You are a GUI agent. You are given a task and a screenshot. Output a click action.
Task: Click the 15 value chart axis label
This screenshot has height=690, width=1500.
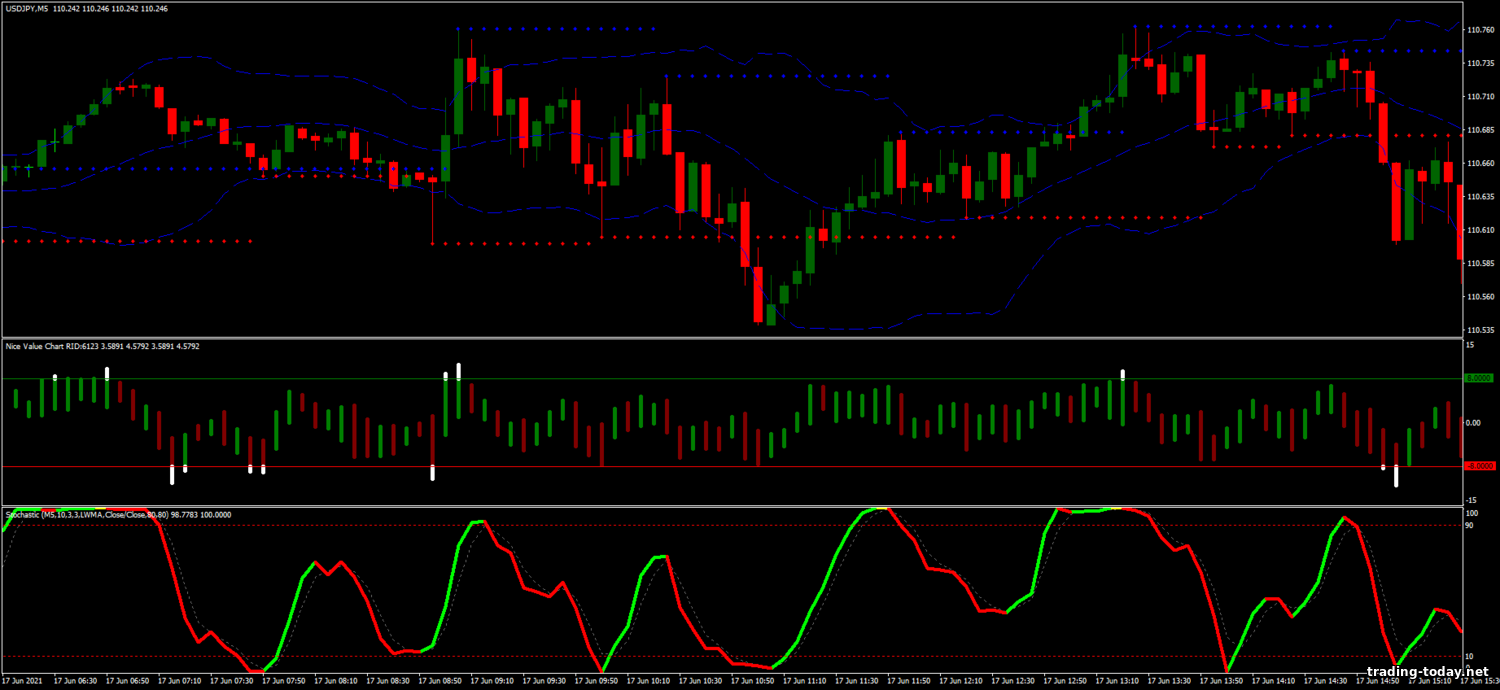click(x=1470, y=346)
